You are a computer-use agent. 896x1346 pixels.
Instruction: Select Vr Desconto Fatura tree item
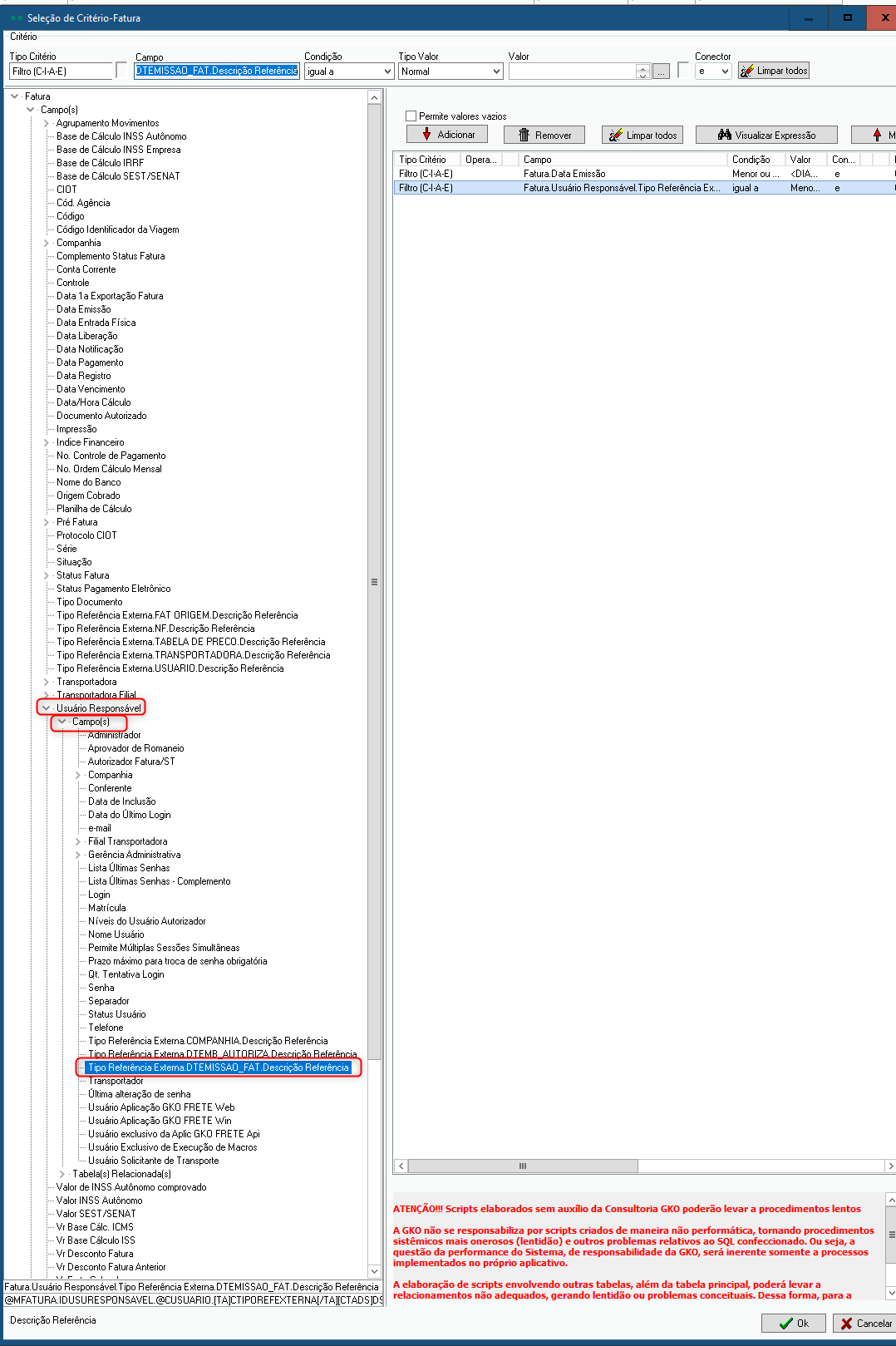pos(94,1254)
